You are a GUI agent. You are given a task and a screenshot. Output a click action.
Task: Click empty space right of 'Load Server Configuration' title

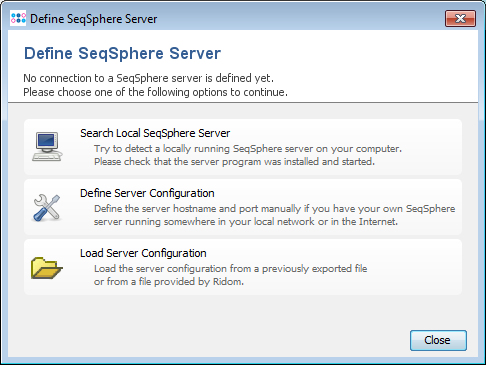tap(333, 253)
